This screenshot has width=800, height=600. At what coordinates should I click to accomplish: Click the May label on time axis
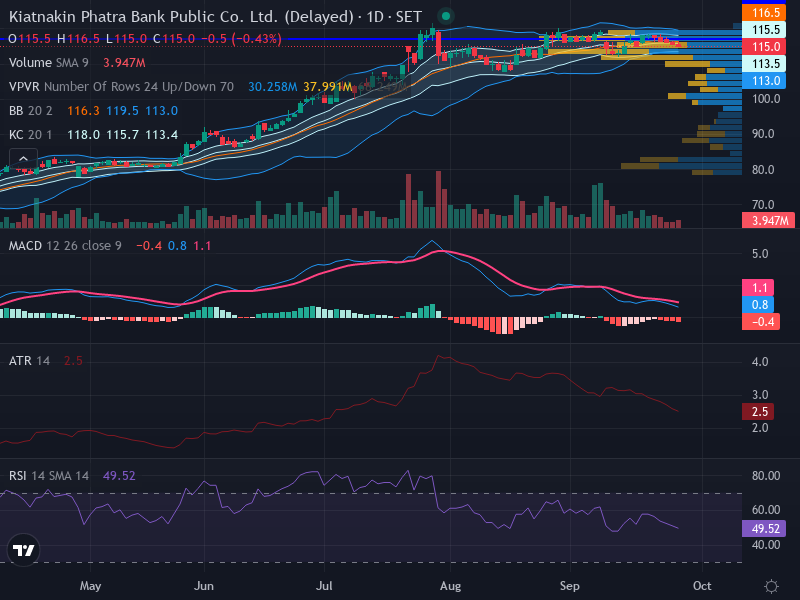coord(90,586)
